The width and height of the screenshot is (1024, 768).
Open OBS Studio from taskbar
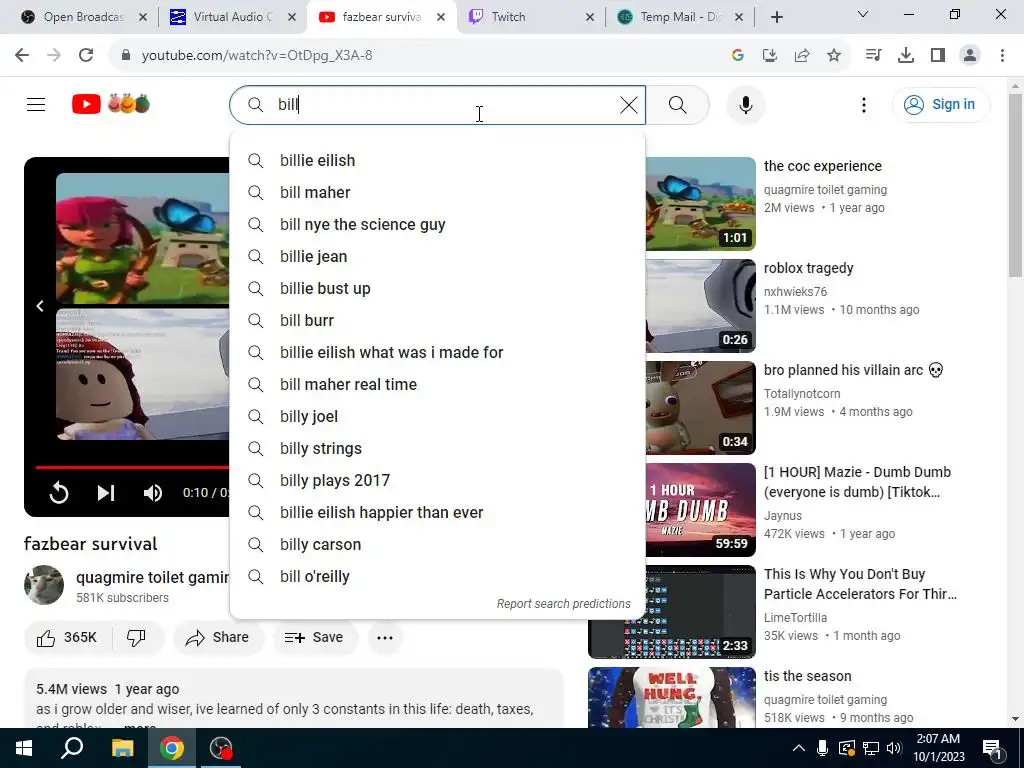pyautogui.click(x=221, y=748)
